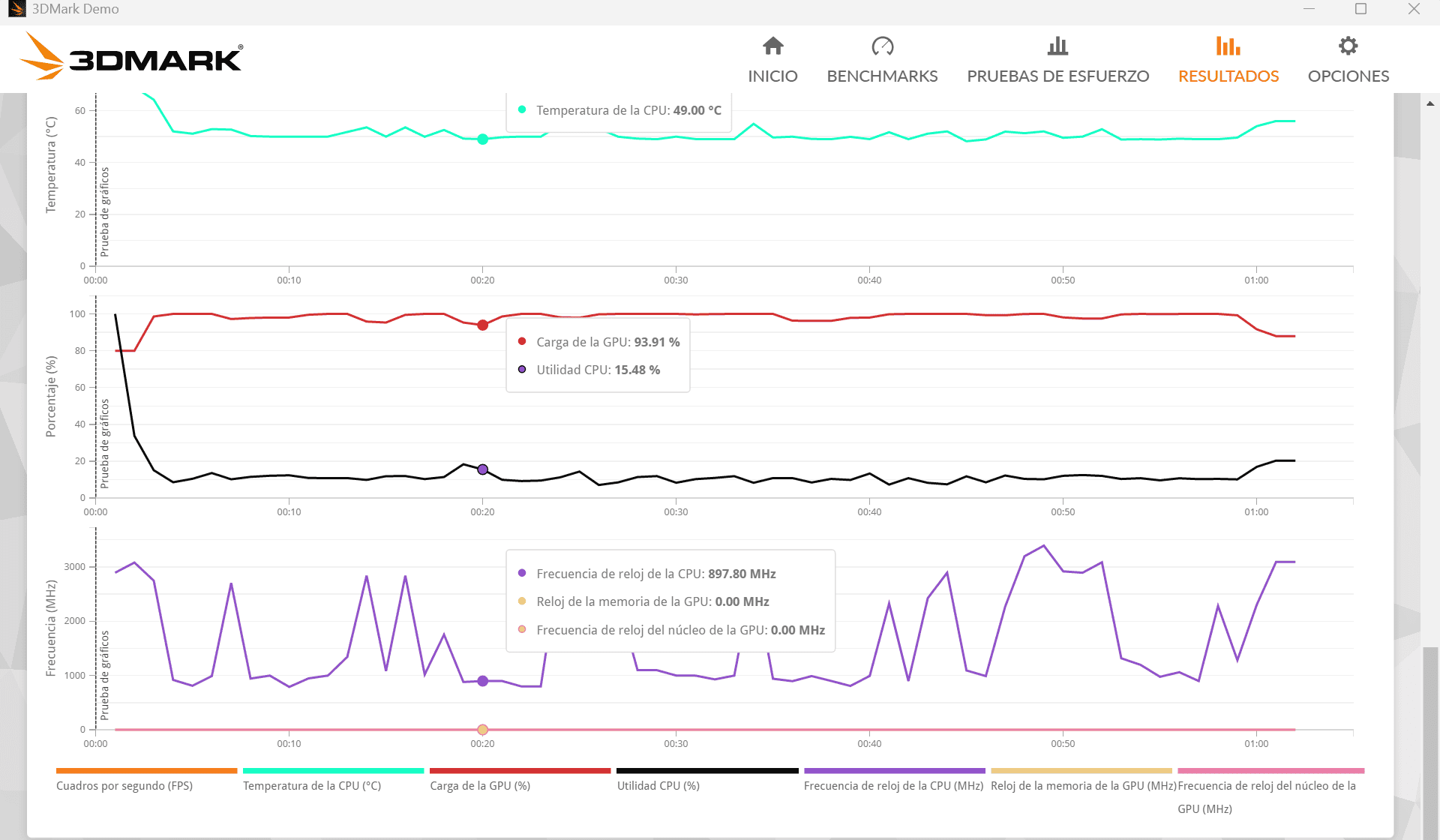
Task: Click the 3DMark Demo title bar icon
Action: click(16, 9)
